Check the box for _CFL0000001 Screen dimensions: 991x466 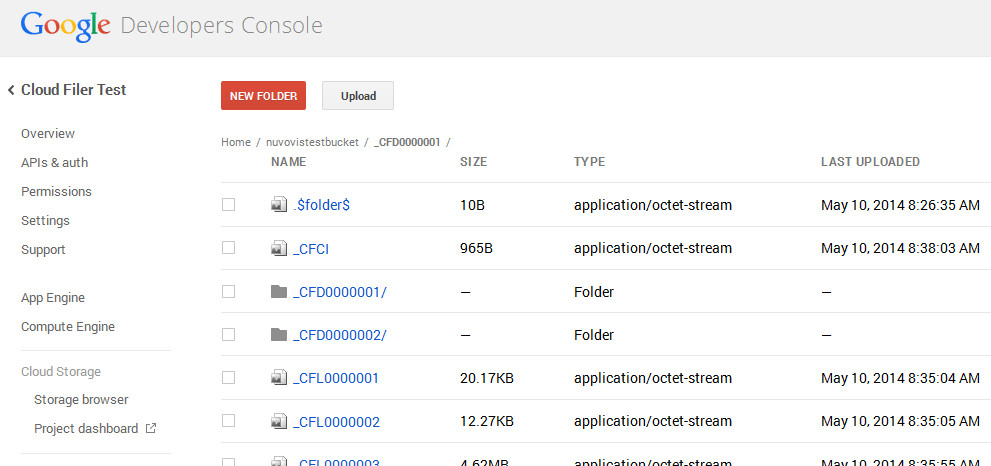[x=228, y=378]
